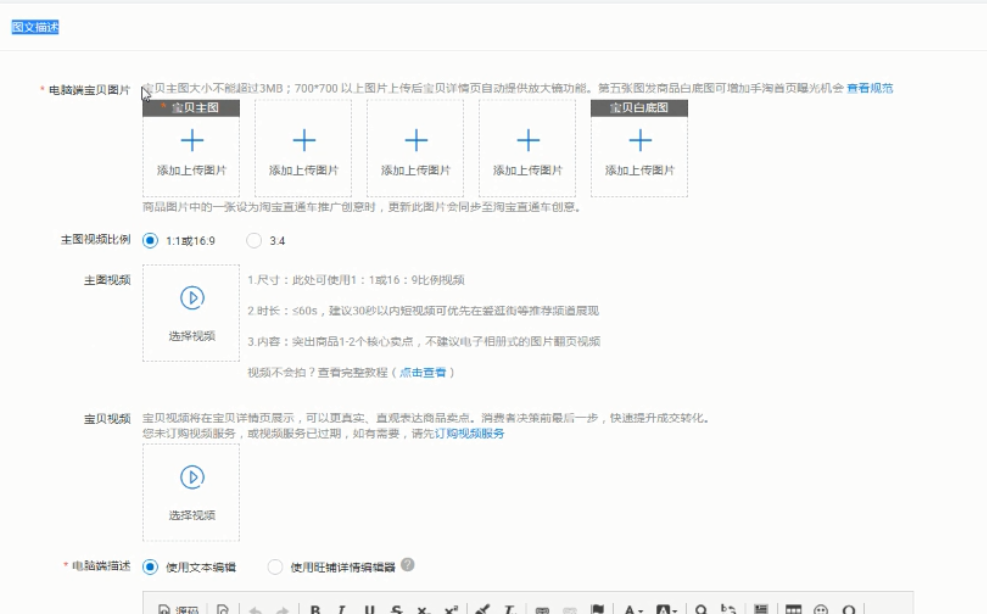Click the play icon in 主图视频 box
The height and width of the screenshot is (614, 987).
coord(192,298)
